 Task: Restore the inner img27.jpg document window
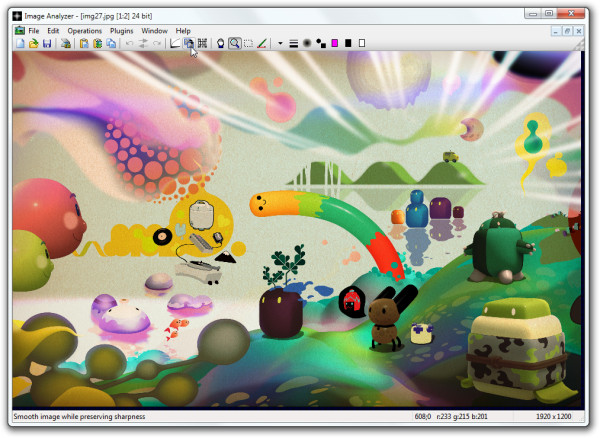coord(567,31)
